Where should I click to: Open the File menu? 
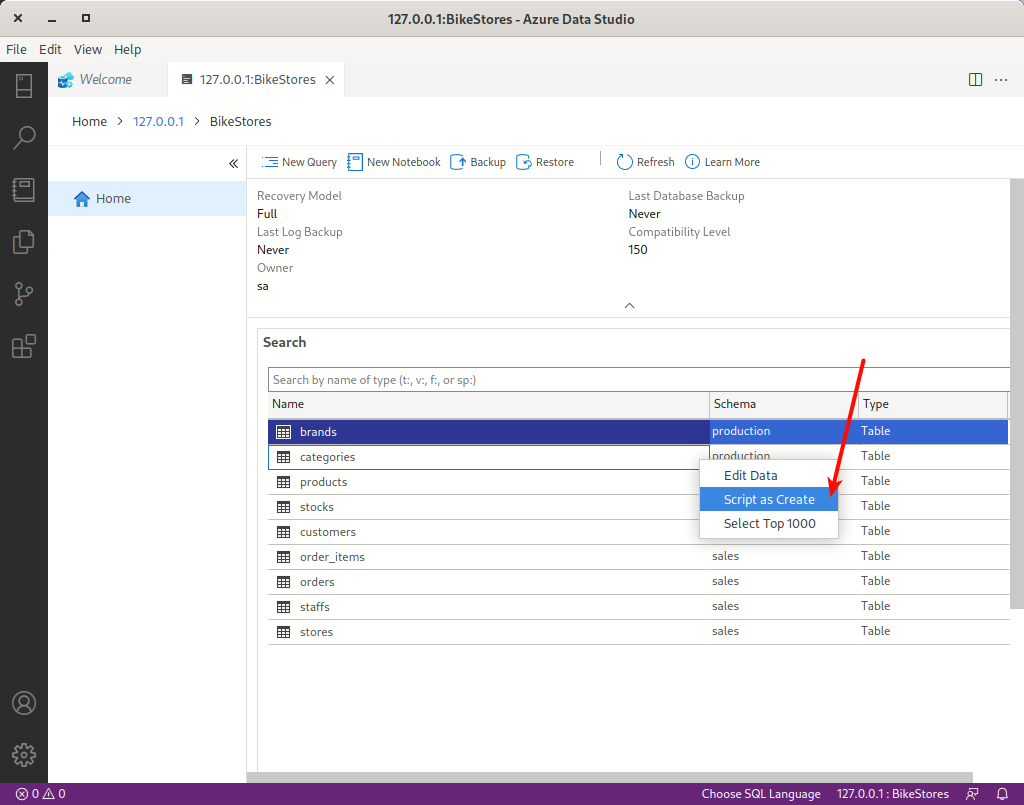pos(16,49)
